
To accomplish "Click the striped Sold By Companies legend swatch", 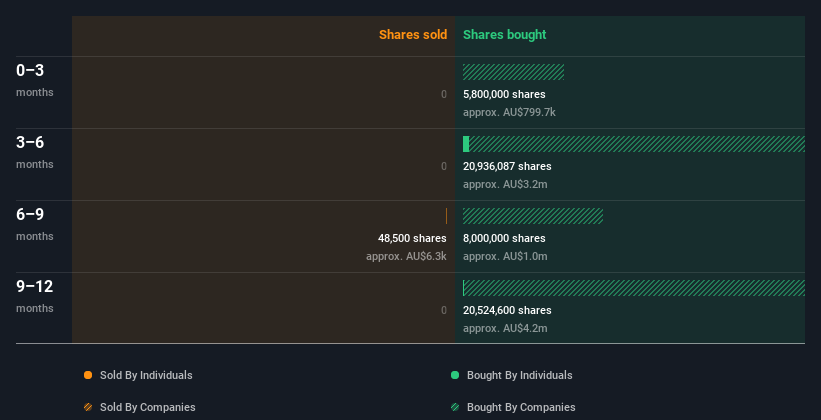I will pos(88,407).
